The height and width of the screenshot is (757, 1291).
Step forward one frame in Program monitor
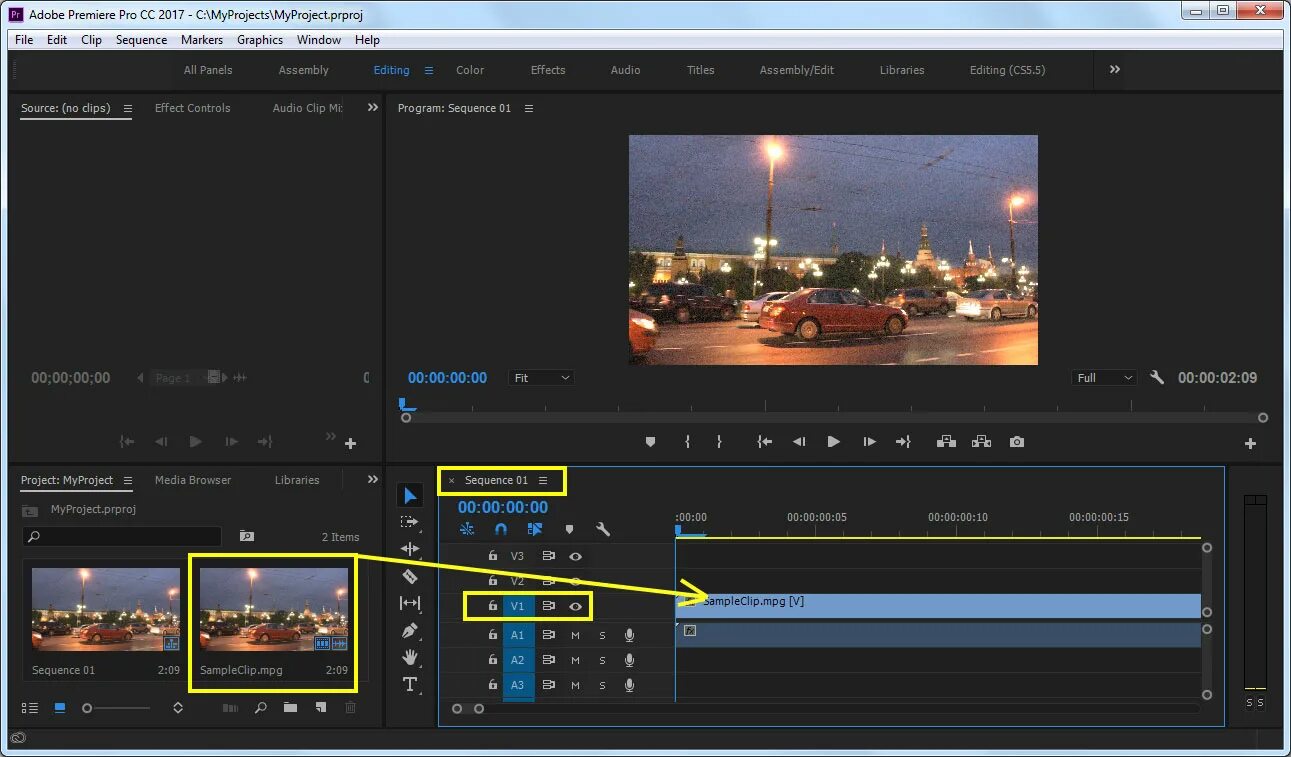pos(869,442)
